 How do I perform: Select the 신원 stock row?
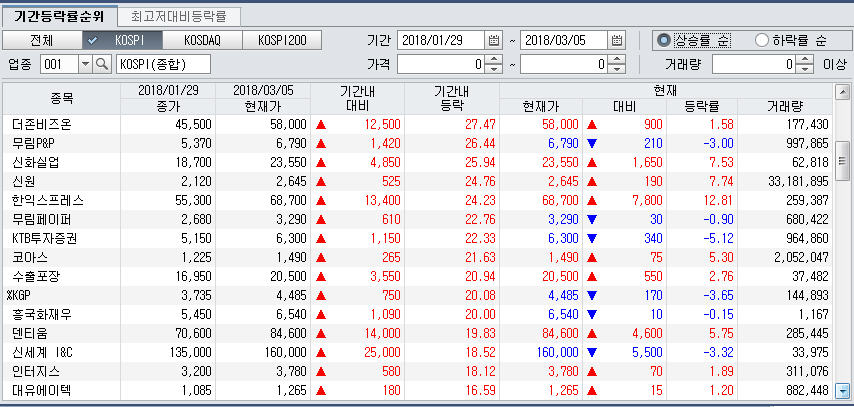pos(418,181)
